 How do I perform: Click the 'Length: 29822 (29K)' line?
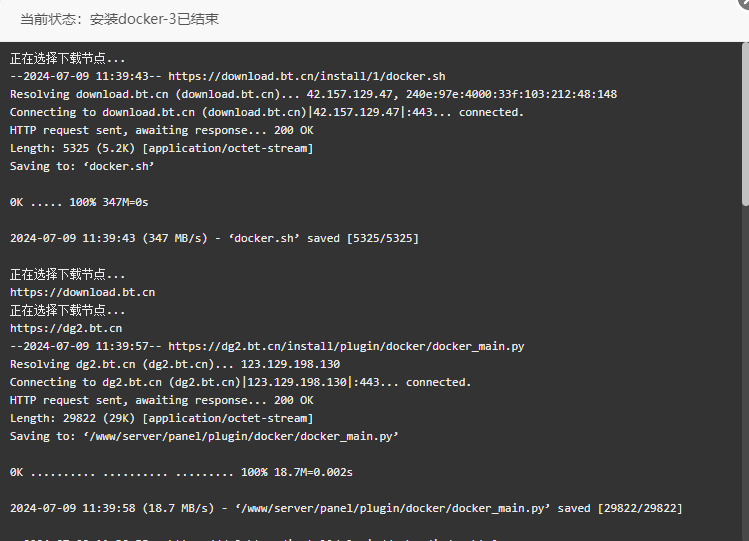(x=161, y=418)
